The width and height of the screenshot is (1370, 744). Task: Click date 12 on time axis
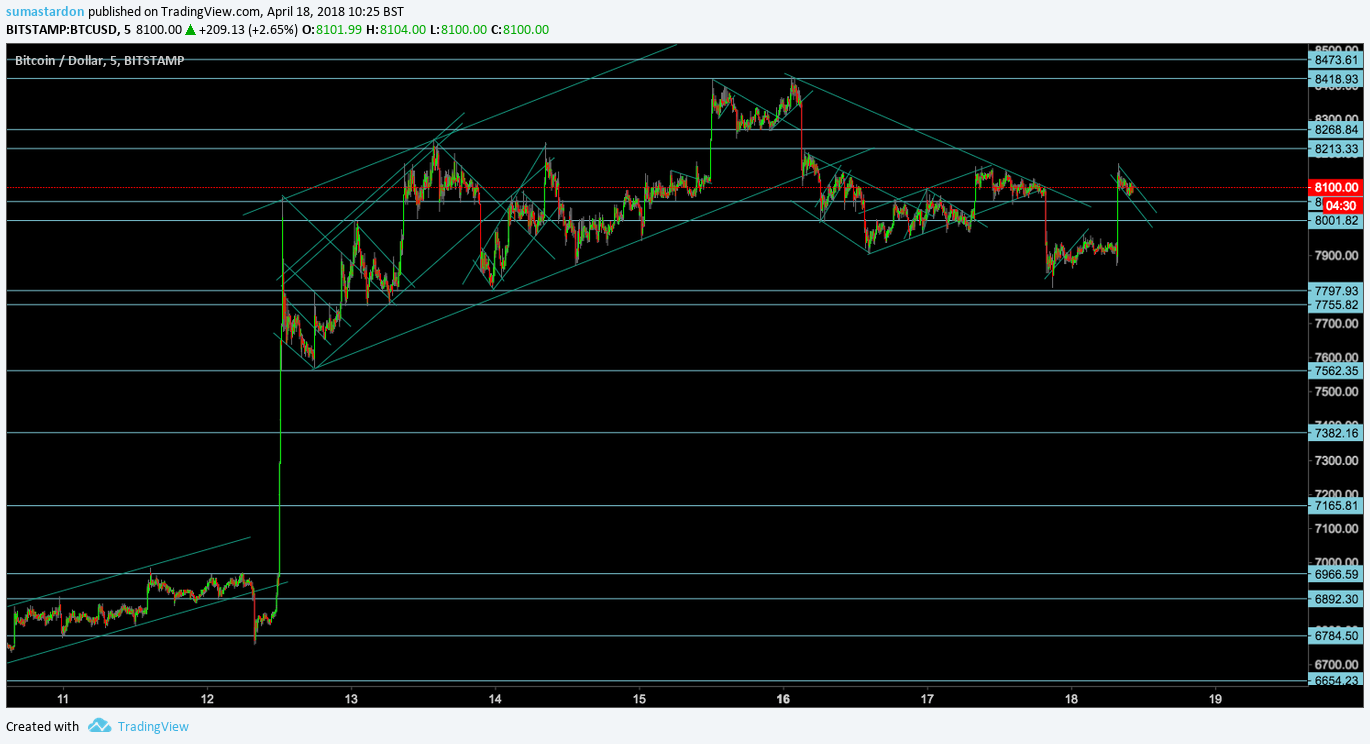[x=207, y=699]
